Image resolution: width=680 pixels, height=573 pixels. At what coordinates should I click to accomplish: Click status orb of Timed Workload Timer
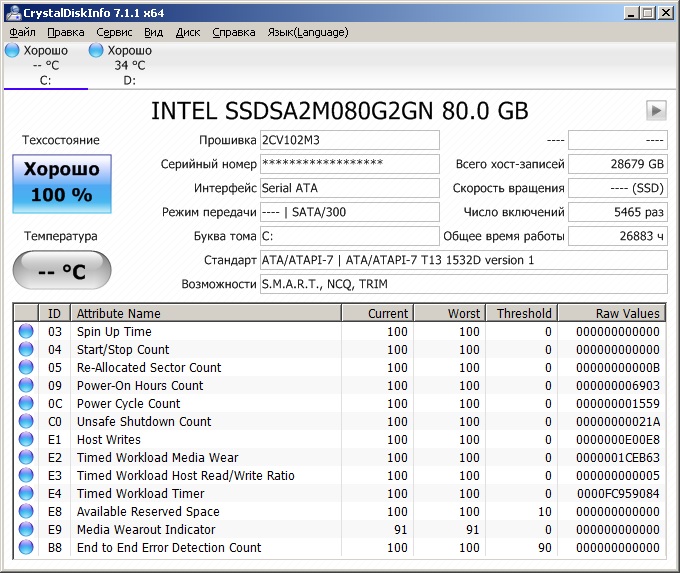tap(26, 493)
